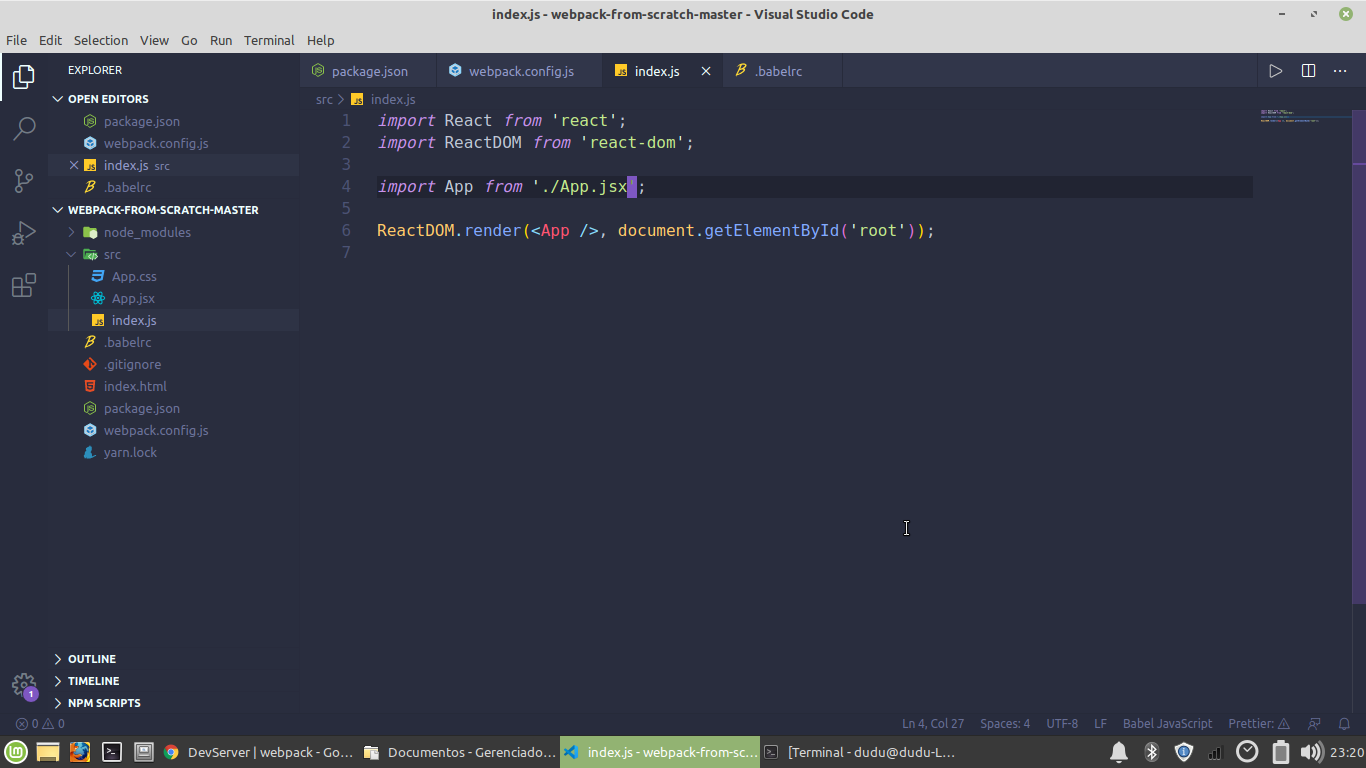Open the Run and Debug view

(x=24, y=233)
